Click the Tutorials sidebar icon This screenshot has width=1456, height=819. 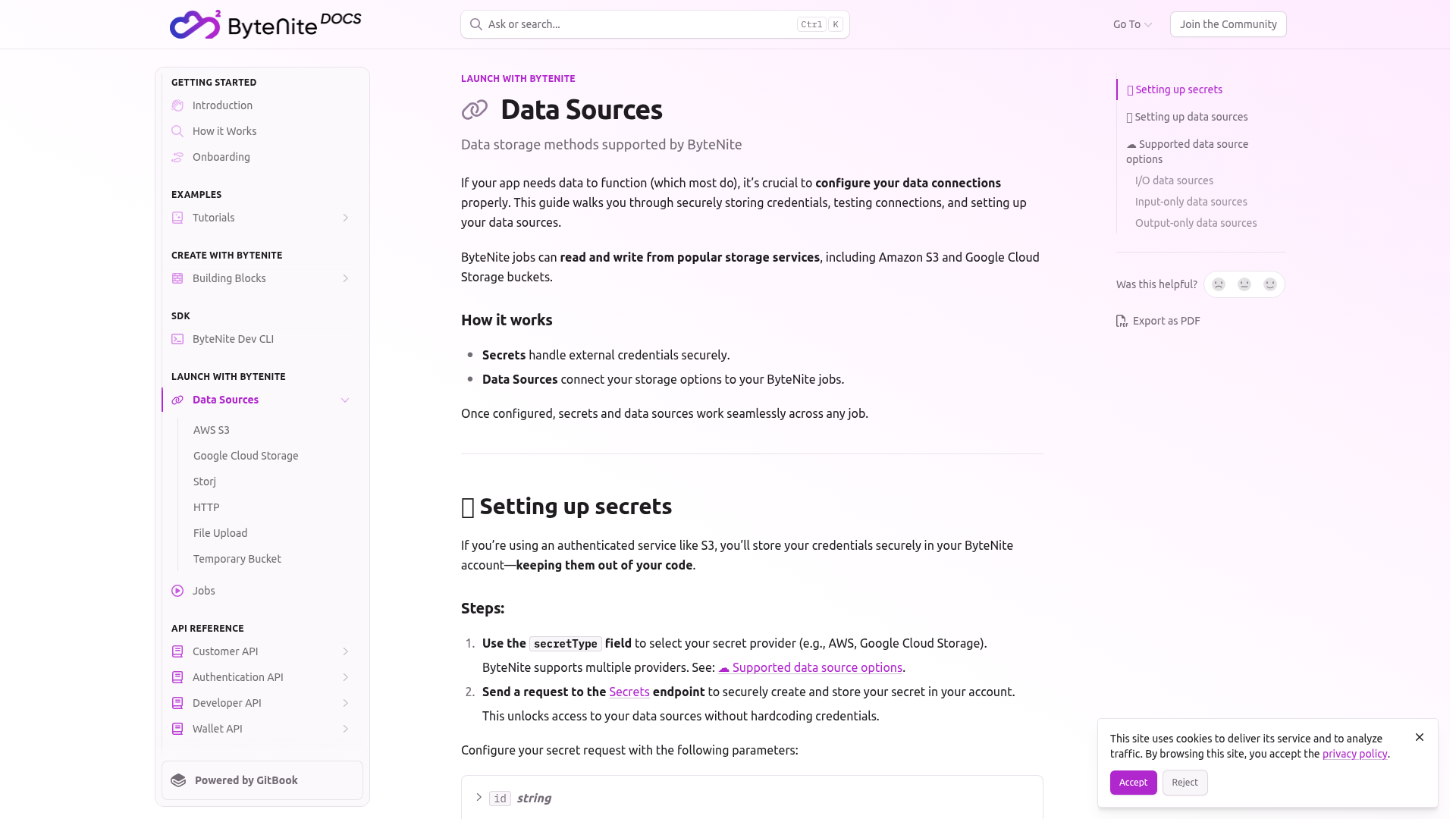click(x=177, y=218)
